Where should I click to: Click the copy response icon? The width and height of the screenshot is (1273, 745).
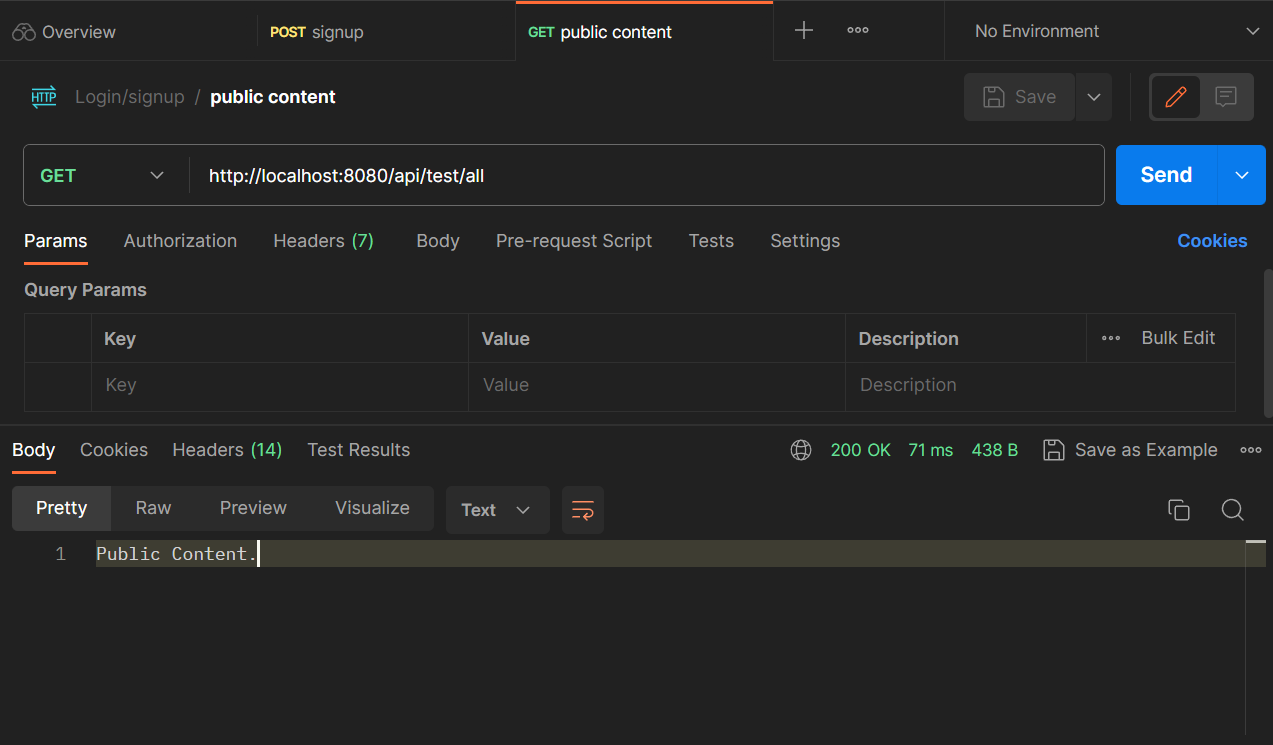(x=1178, y=510)
